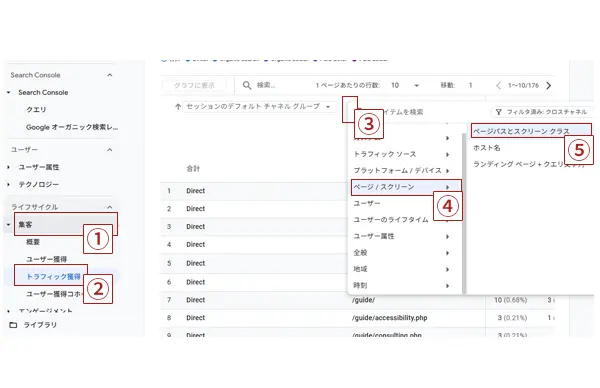The image size is (600, 388).
Task: Click the グラフに表示 button
Action: click(x=194, y=85)
